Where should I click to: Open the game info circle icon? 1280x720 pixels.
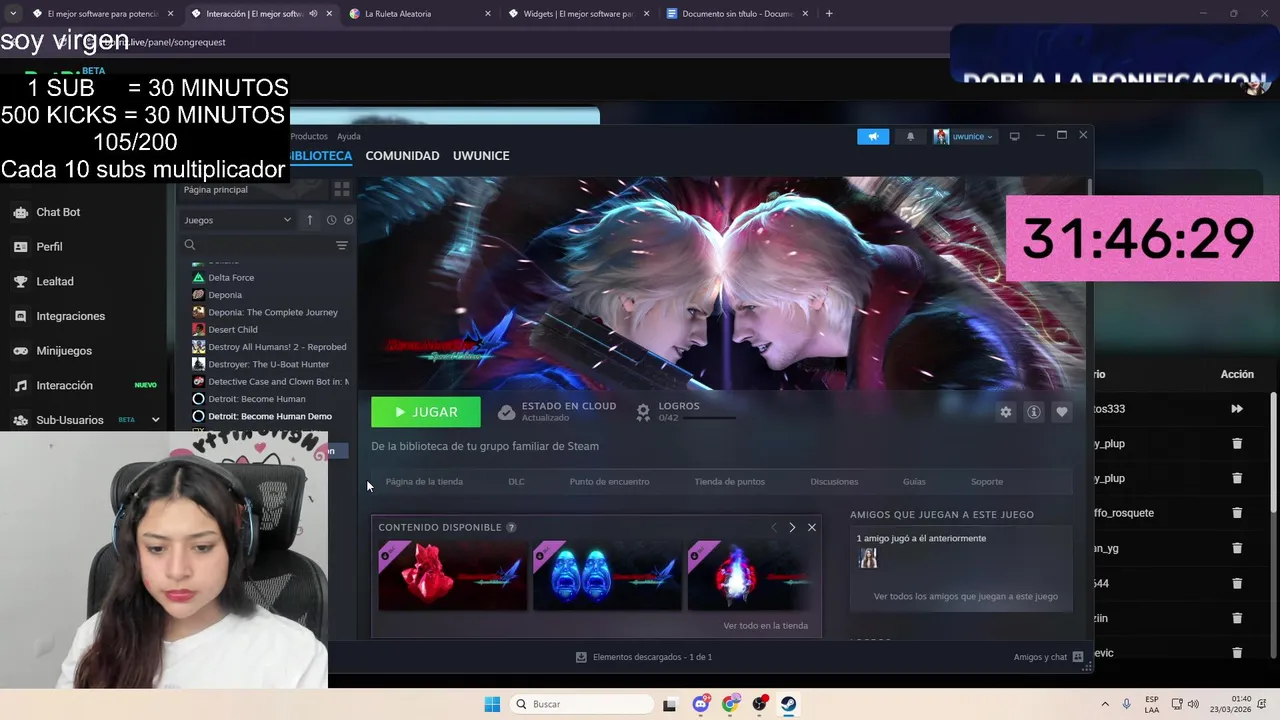pyautogui.click(x=1034, y=412)
